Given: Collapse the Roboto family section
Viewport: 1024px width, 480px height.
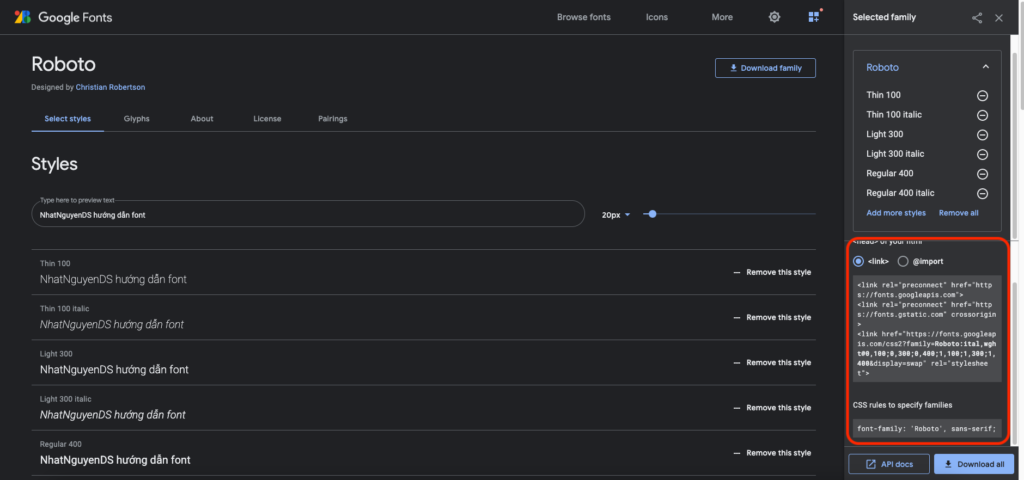Looking at the screenshot, I should [x=985, y=67].
